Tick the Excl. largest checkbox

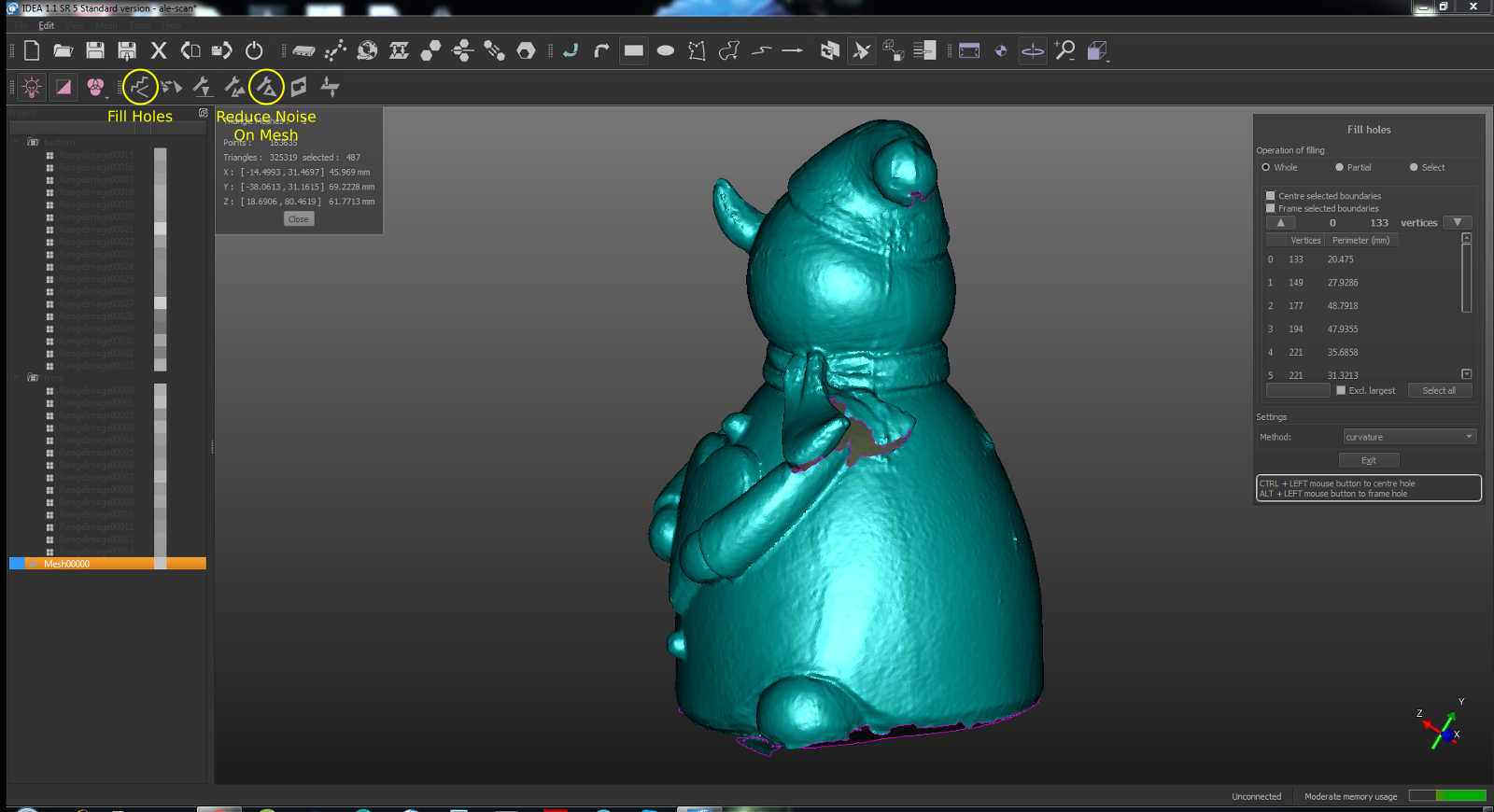pyautogui.click(x=1341, y=390)
